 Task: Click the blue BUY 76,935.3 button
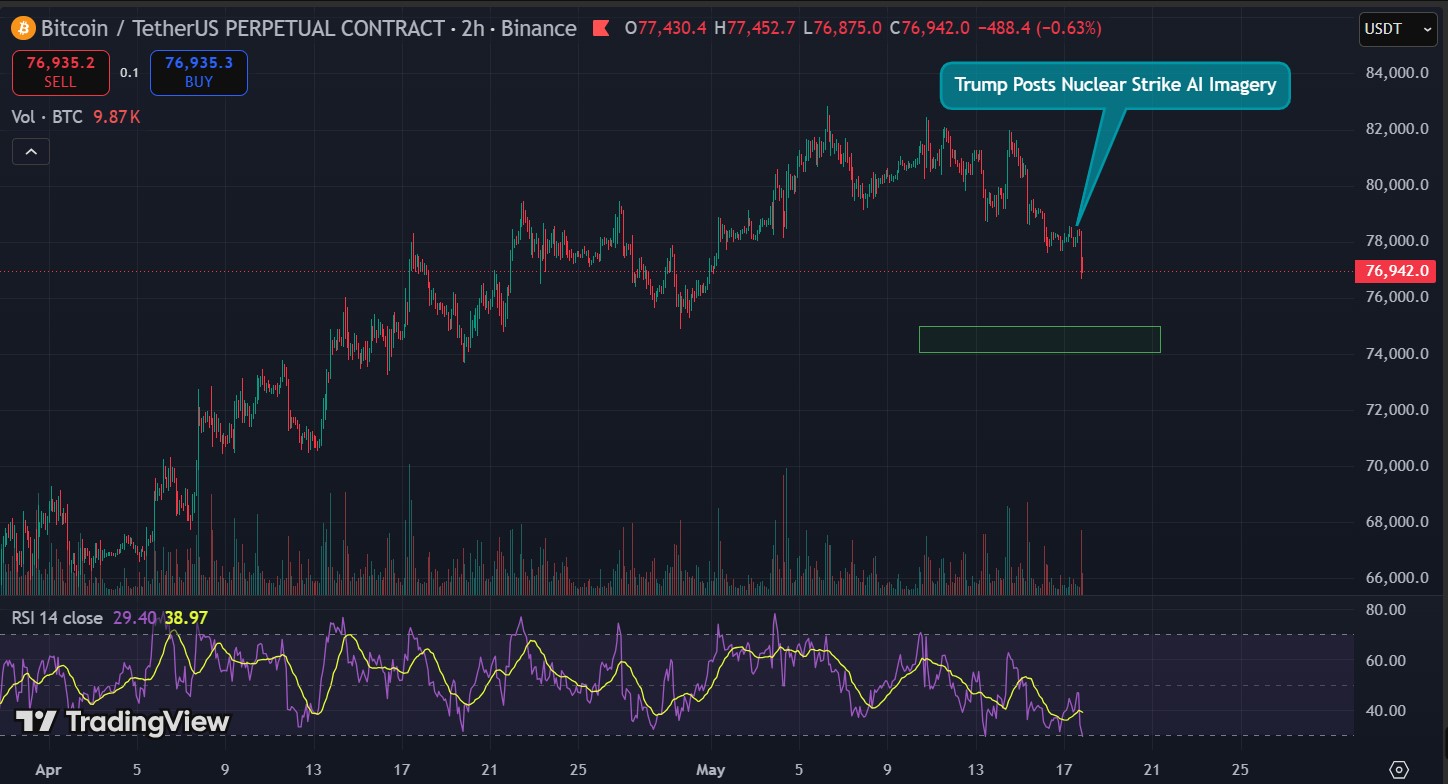(198, 73)
